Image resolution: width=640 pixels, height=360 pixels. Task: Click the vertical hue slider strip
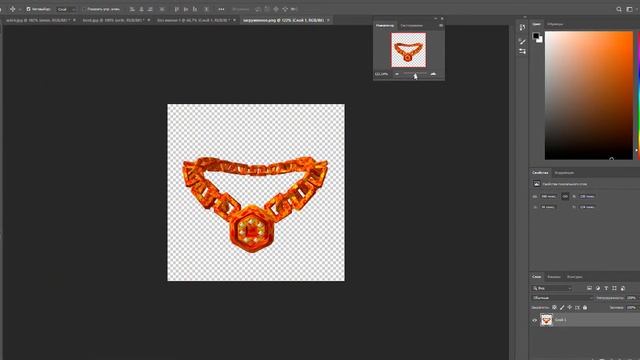point(638,96)
